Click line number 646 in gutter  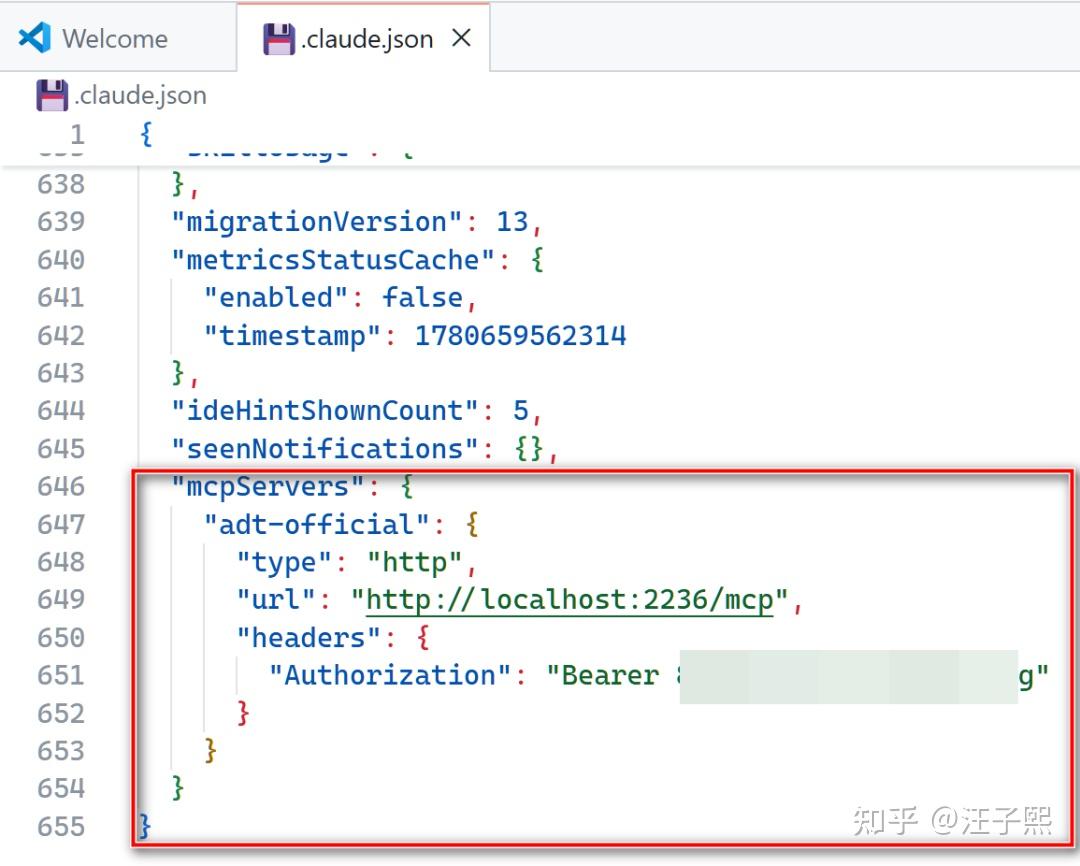[61, 486]
